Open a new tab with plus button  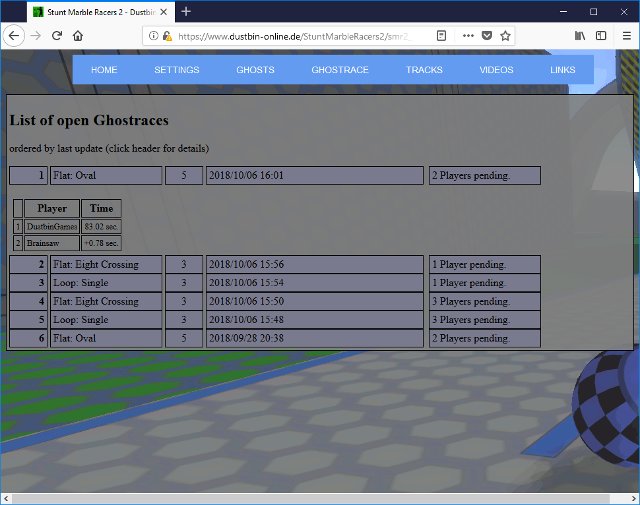click(186, 12)
